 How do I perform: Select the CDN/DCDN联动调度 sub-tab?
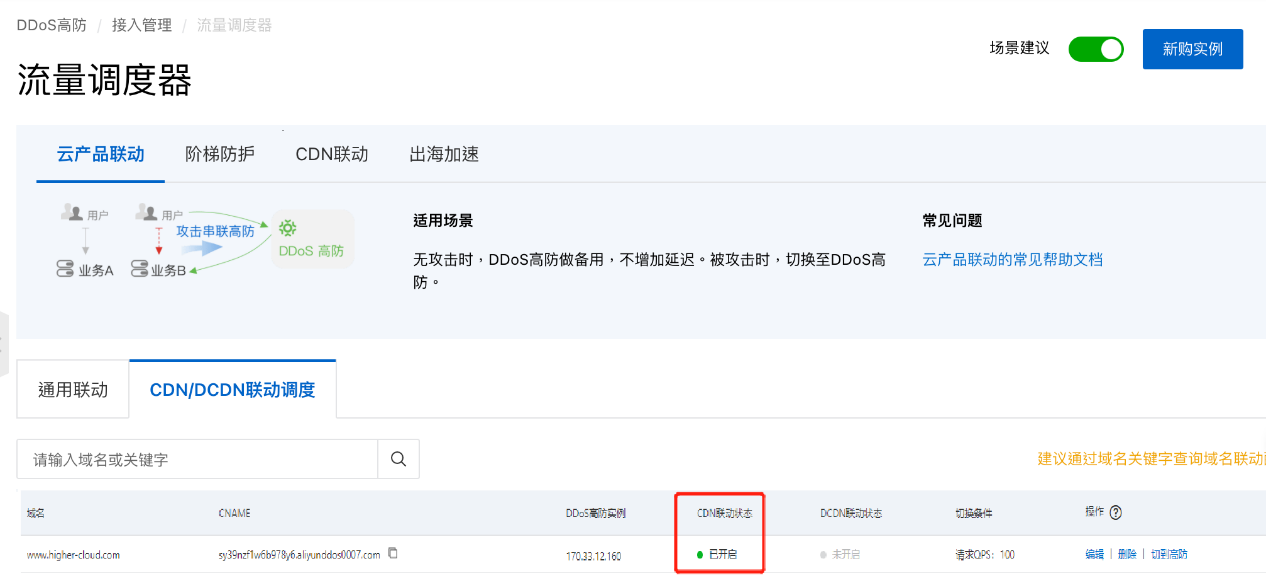pos(232,390)
